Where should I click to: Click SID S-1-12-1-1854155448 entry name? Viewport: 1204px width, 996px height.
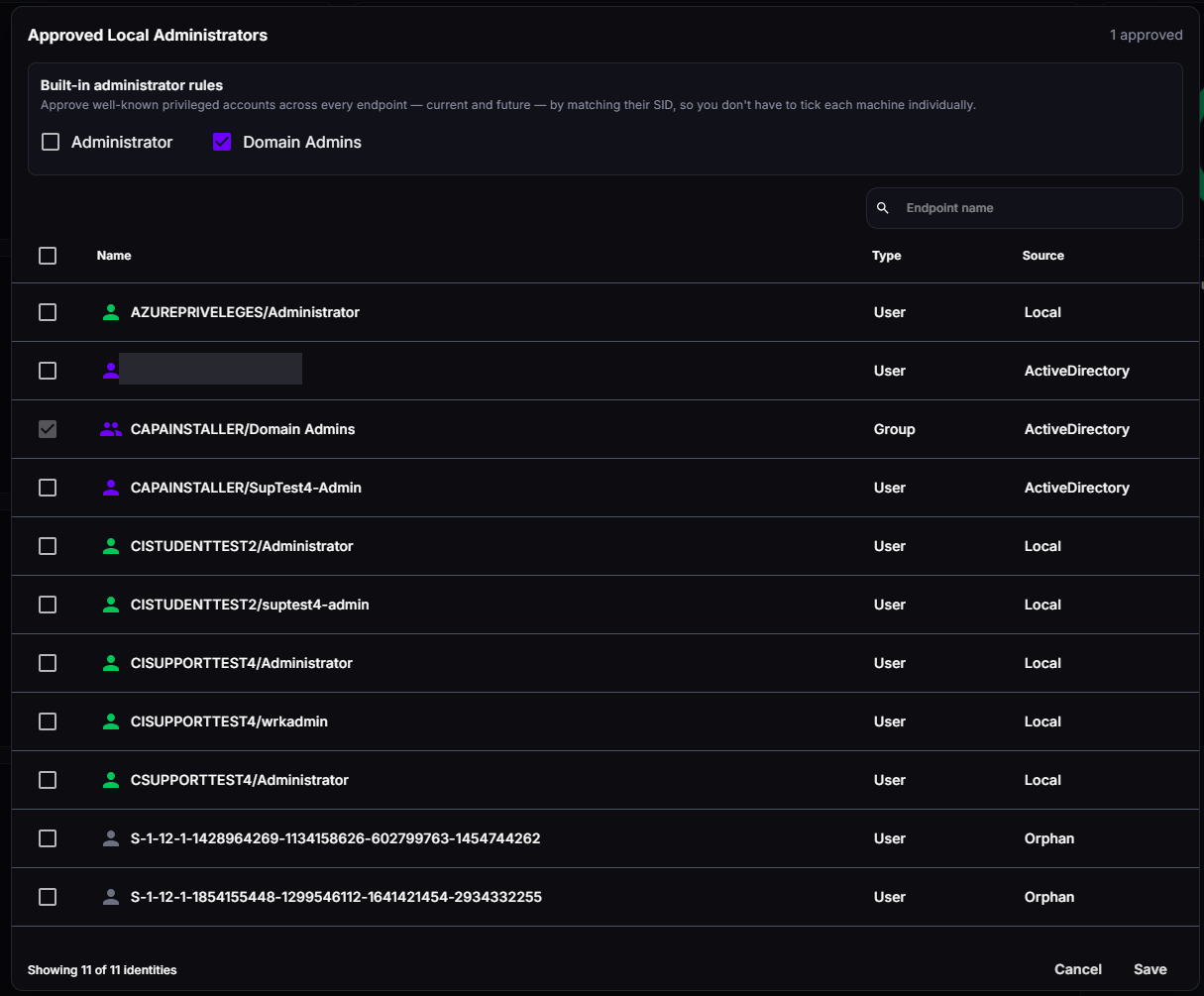(336, 897)
